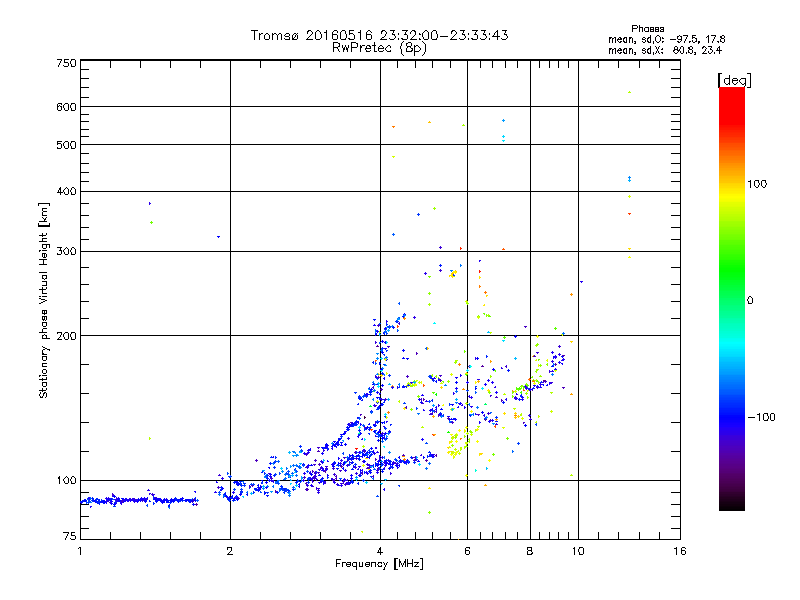
Task: Click the '750' y-axis tick label
Action: (67, 63)
